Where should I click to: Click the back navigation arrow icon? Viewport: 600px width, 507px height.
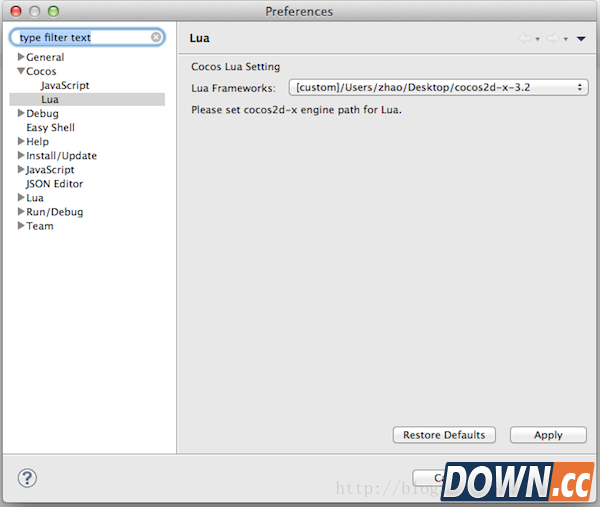click(x=525, y=39)
